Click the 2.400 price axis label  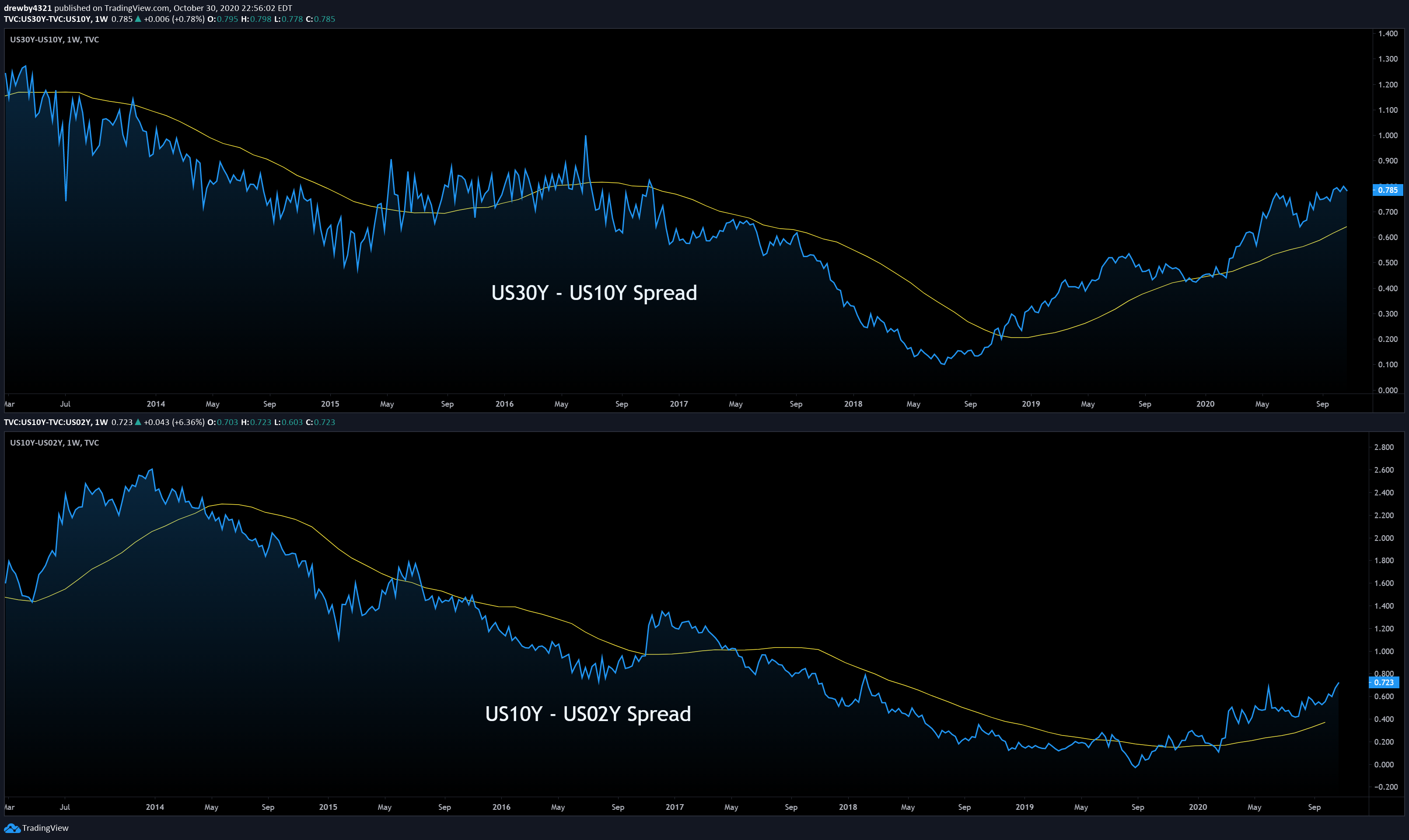[1384, 492]
